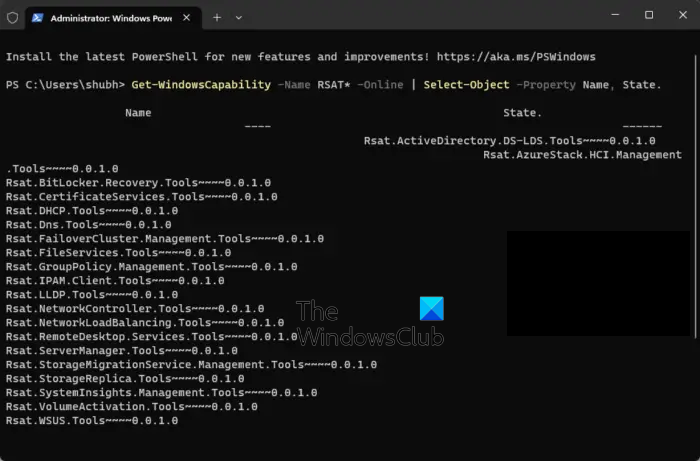Open the new tab profile dropdown
The image size is (700, 461).
(239, 18)
